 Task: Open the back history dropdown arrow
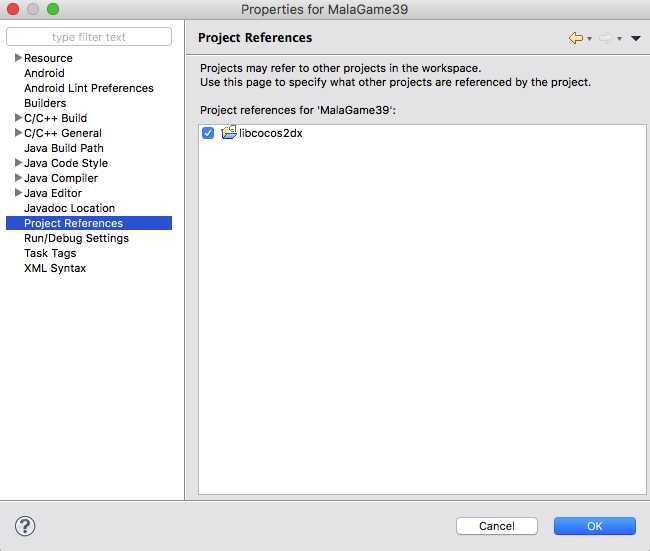(x=589, y=39)
